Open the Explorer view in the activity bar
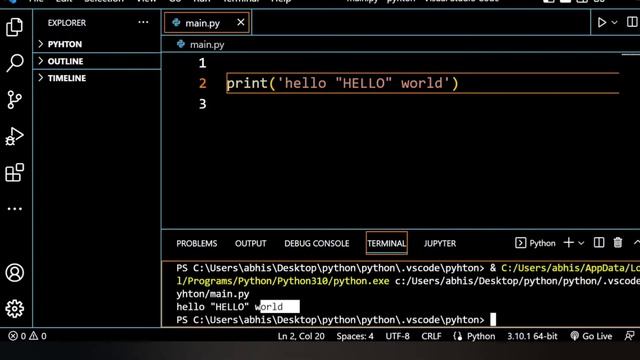Viewport: 640px width, 360px height. 15,27
